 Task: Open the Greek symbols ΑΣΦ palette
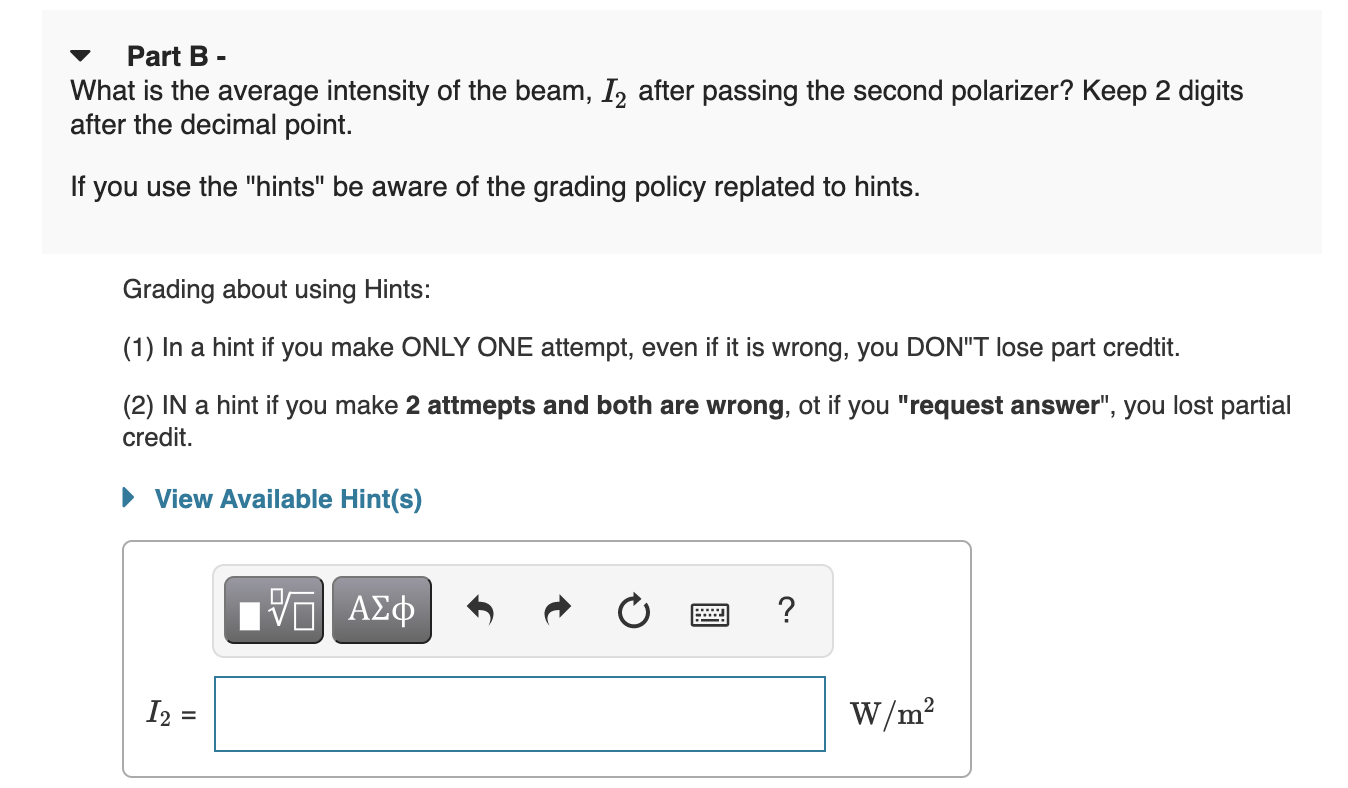pyautogui.click(x=382, y=609)
